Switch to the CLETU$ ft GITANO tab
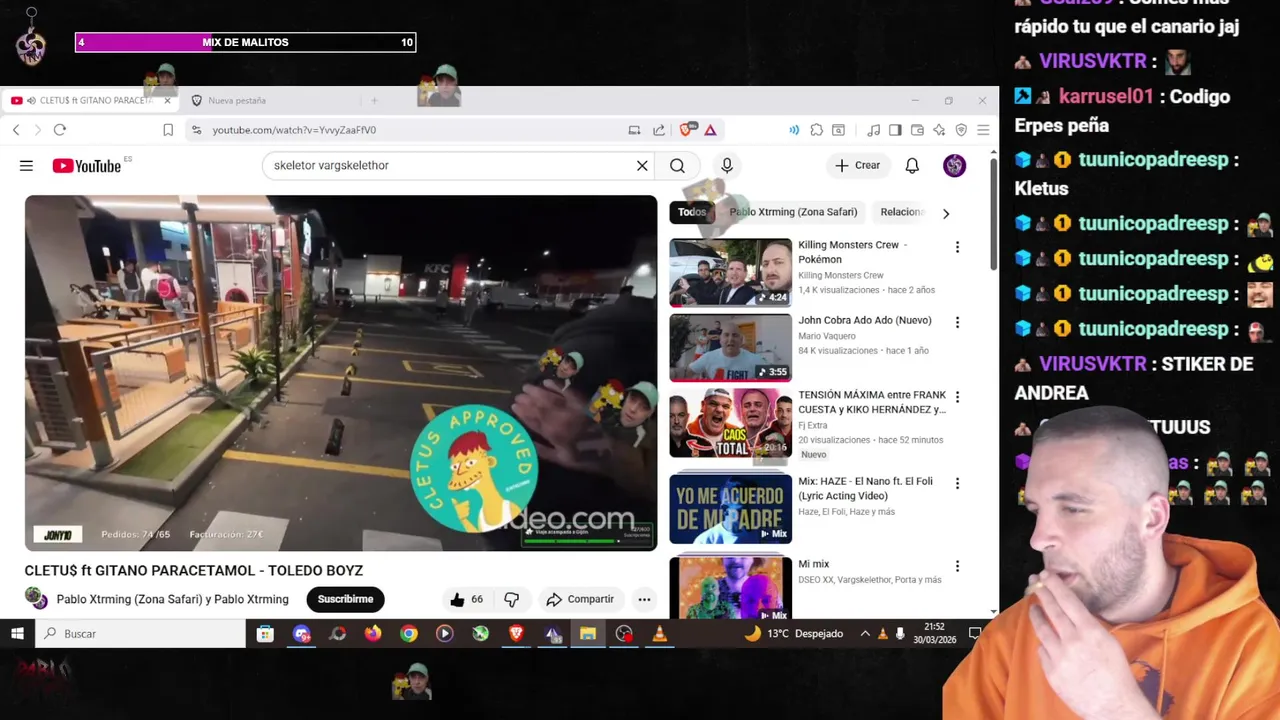The image size is (1280, 720). pos(90,100)
